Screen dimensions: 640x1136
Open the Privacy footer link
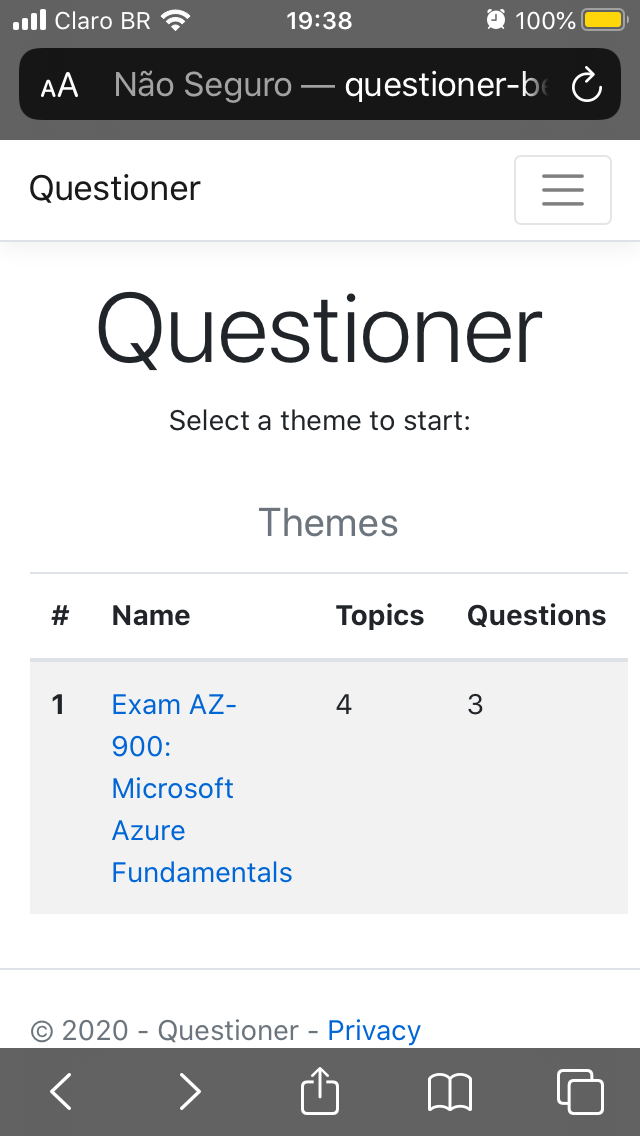click(x=374, y=1030)
